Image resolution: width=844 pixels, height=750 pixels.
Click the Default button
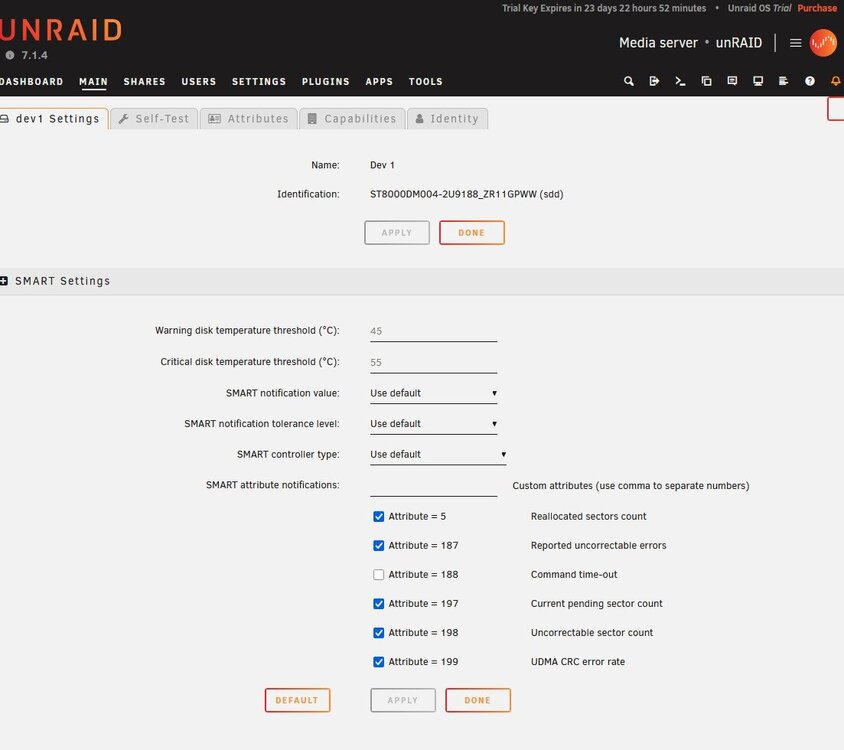click(x=297, y=700)
